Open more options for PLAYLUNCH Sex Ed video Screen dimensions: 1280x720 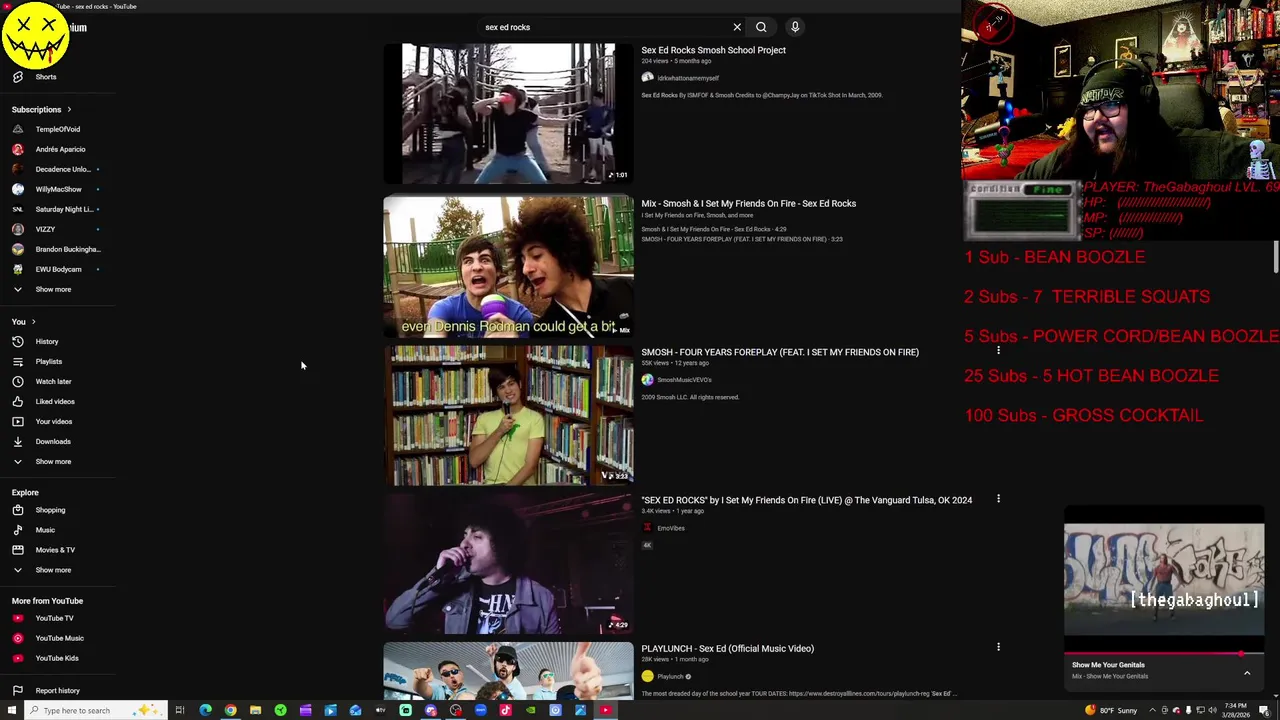coord(998,647)
